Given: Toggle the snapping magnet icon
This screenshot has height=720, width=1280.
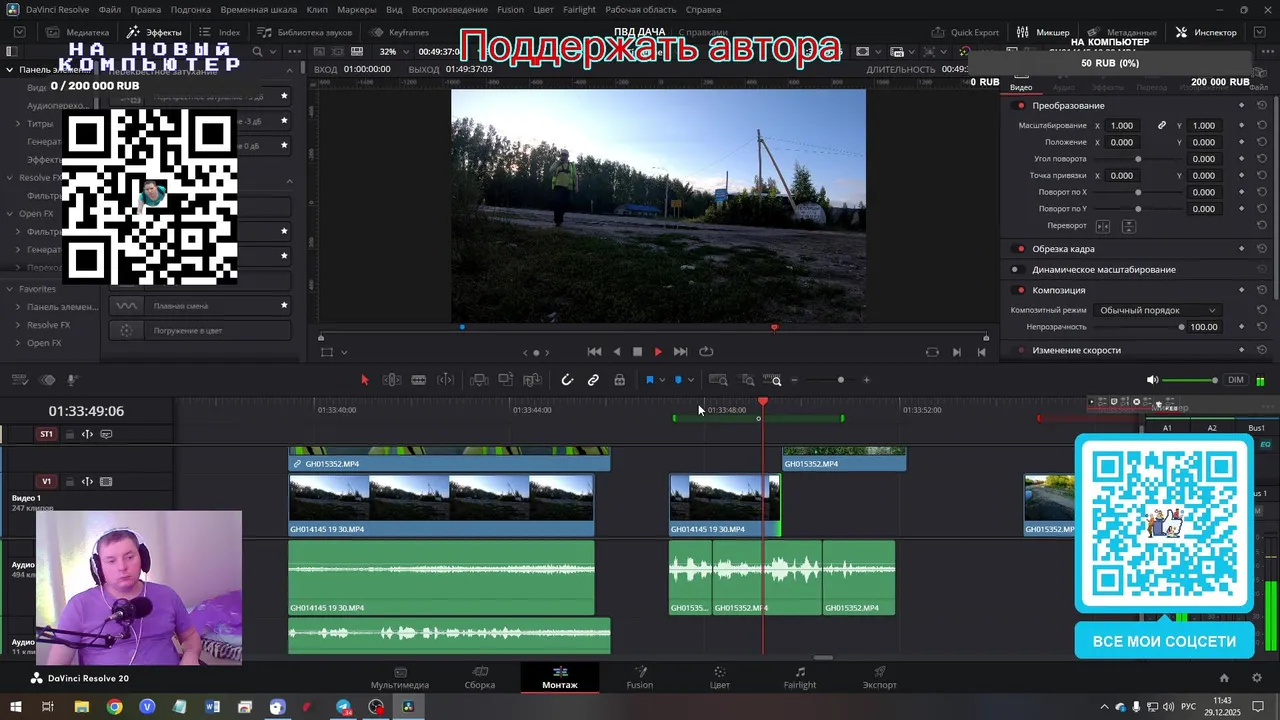Looking at the screenshot, I should pos(567,380).
